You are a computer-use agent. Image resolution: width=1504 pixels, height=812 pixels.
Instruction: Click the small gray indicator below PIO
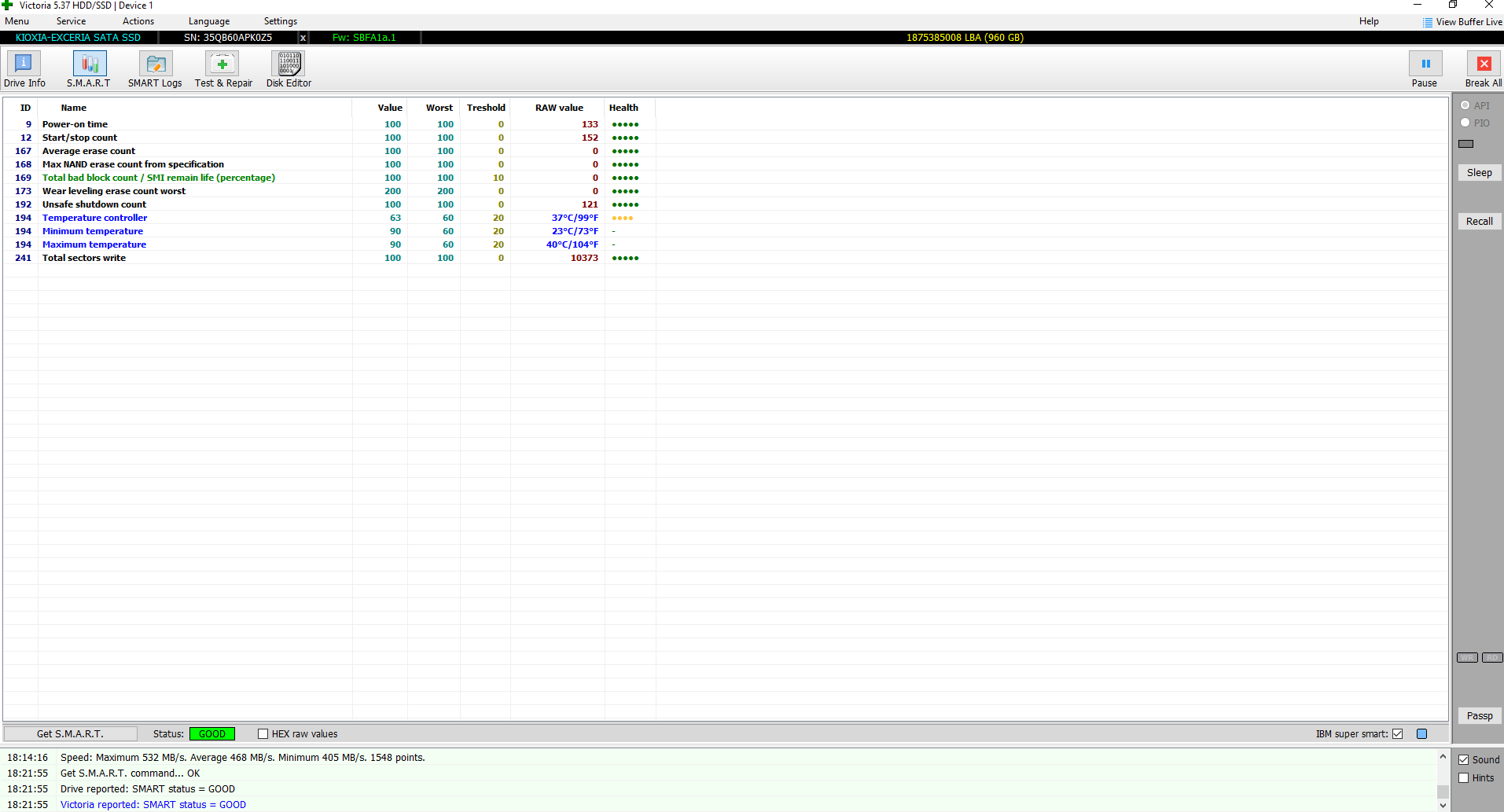tap(1466, 144)
